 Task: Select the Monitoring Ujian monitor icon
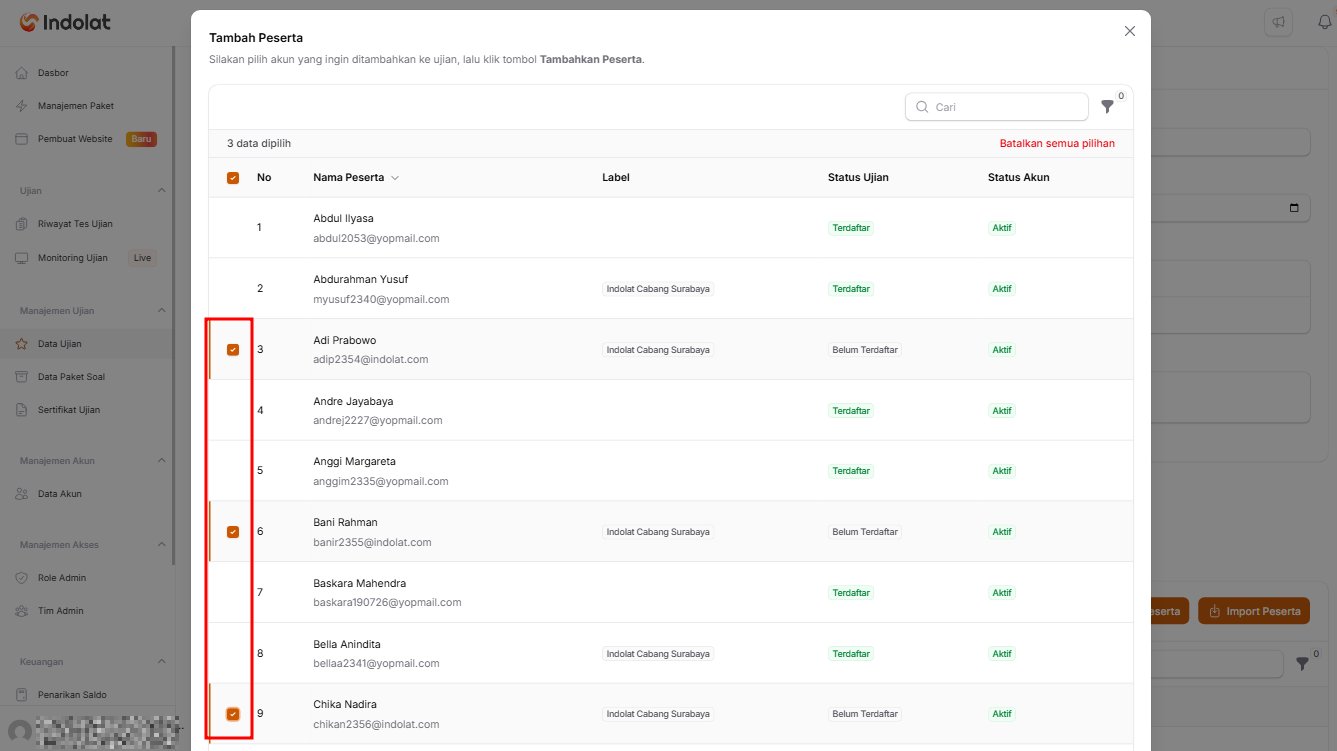[21, 258]
